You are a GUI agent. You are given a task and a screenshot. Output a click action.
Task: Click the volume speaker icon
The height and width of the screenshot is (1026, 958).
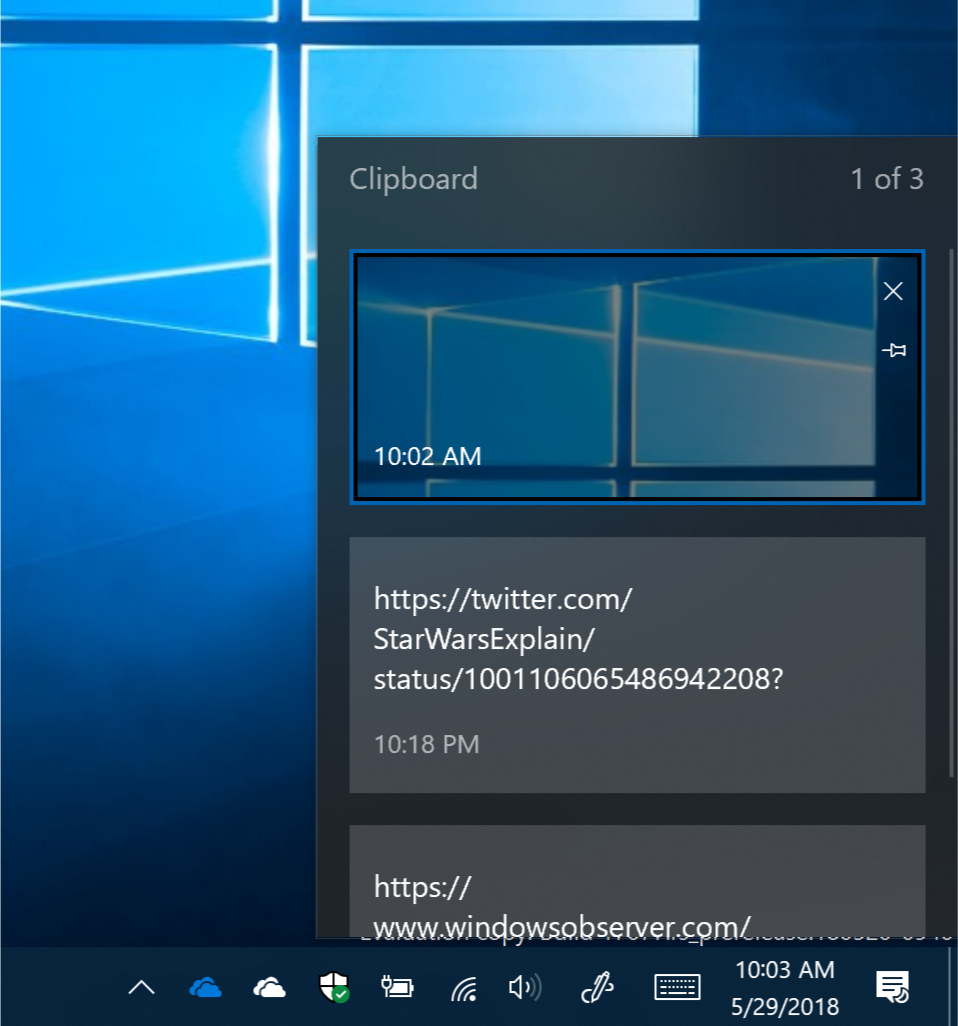coord(524,988)
